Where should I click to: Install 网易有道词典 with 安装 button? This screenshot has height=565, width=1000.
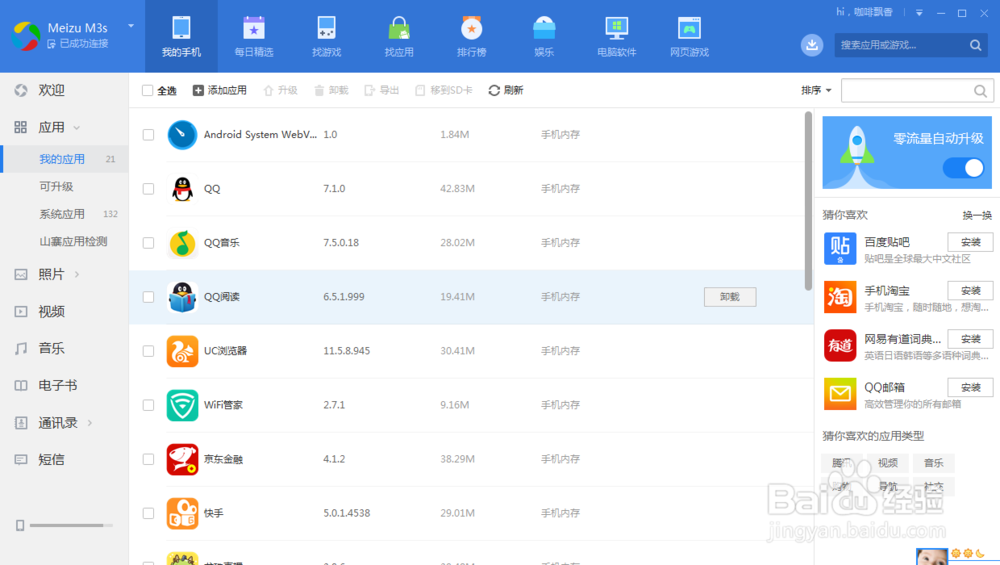click(x=970, y=339)
